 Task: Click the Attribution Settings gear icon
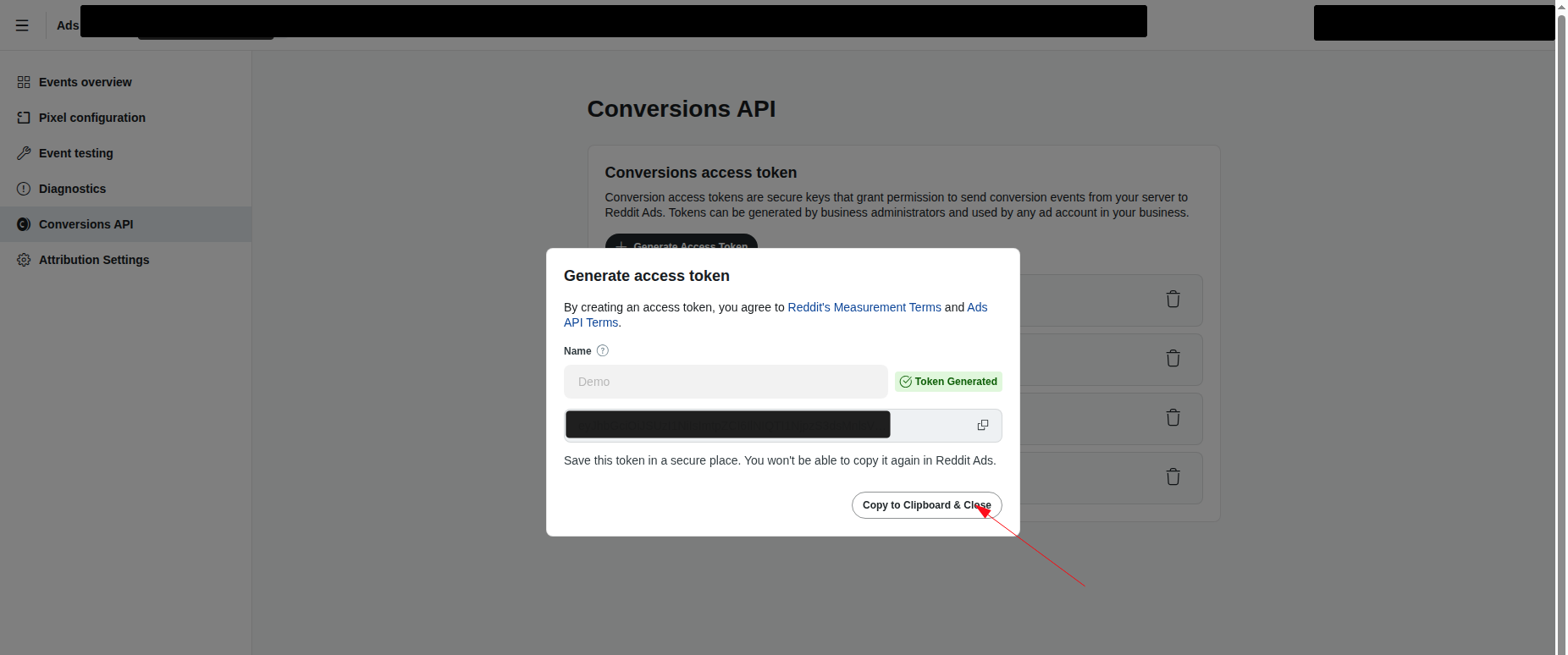point(24,260)
